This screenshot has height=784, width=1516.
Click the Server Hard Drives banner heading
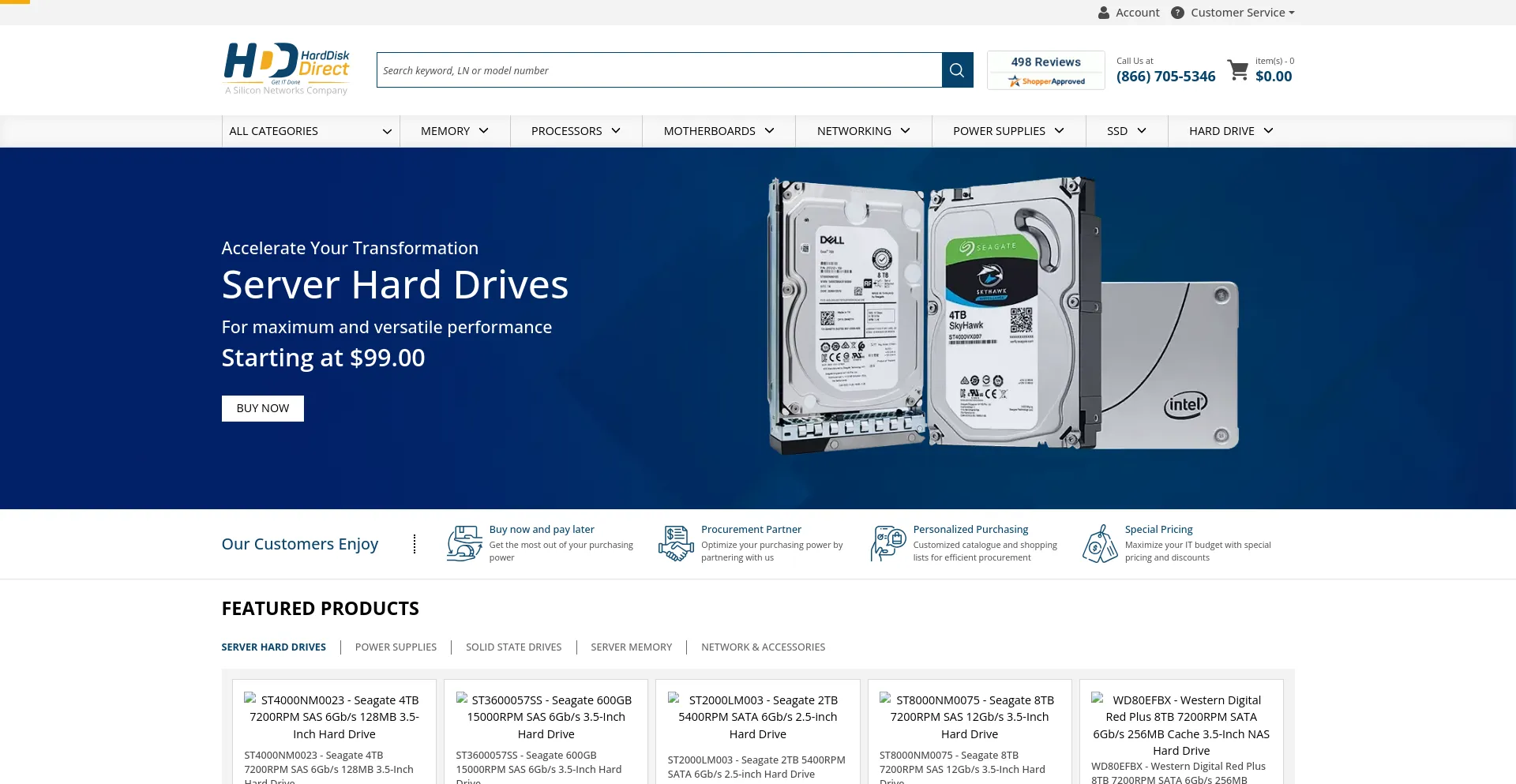[x=395, y=285]
